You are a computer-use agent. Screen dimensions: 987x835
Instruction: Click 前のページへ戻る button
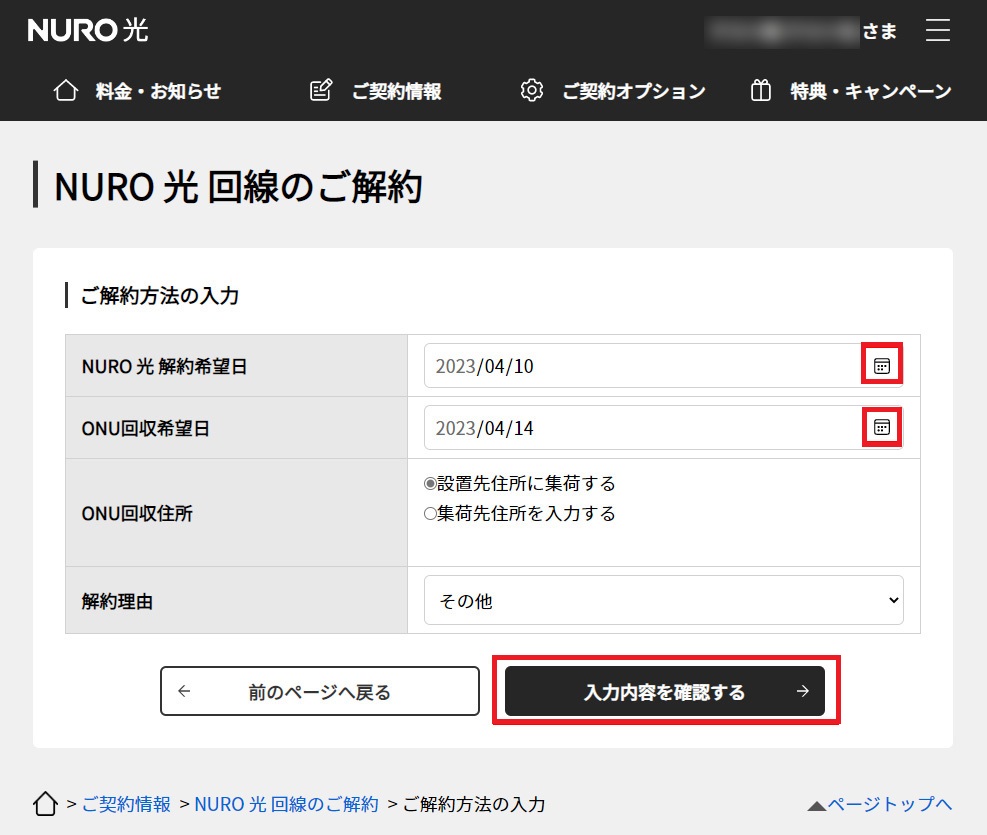tap(320, 691)
